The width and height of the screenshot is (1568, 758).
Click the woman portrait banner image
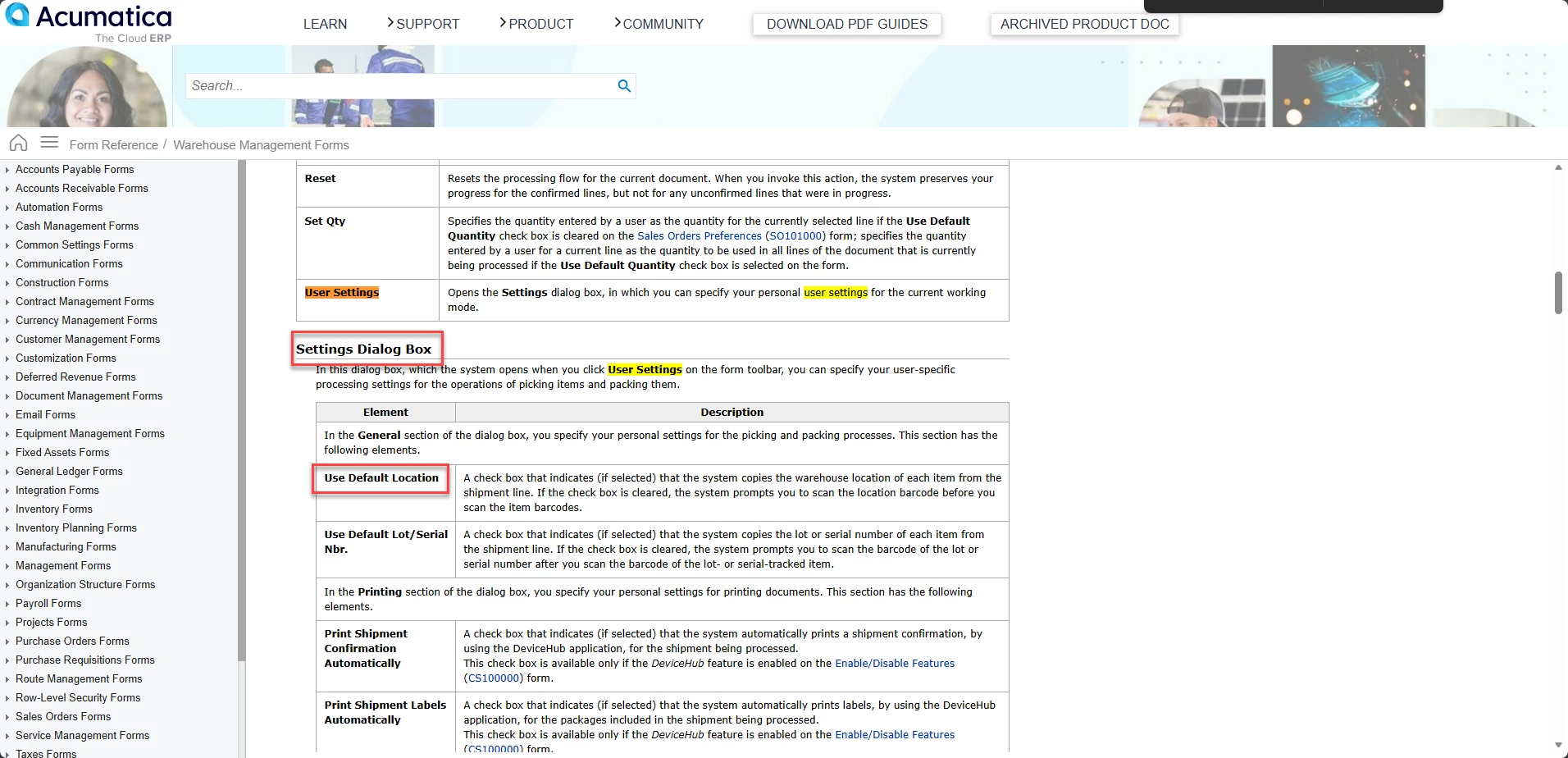pos(87,86)
